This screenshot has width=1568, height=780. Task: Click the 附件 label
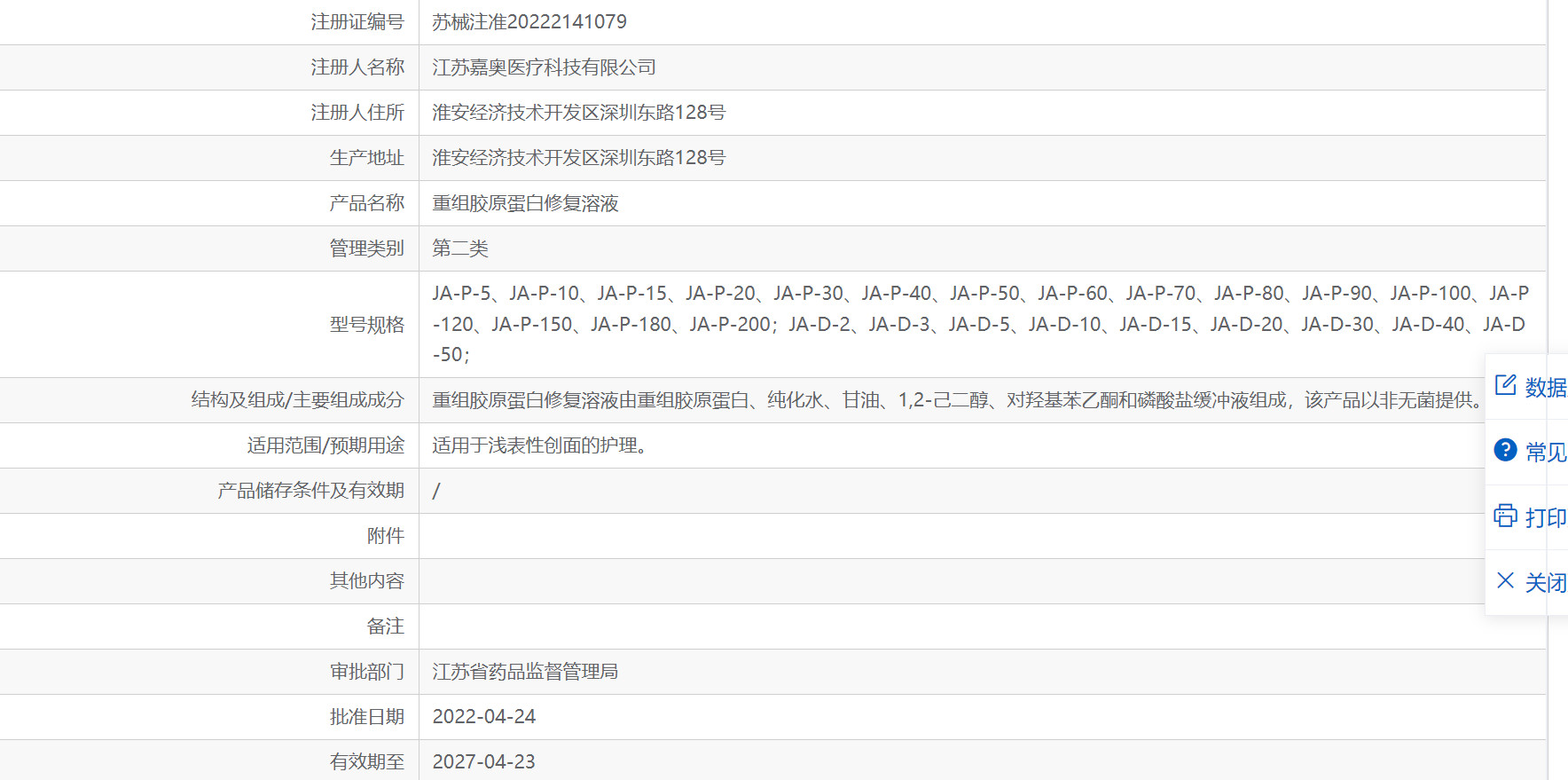(x=386, y=536)
